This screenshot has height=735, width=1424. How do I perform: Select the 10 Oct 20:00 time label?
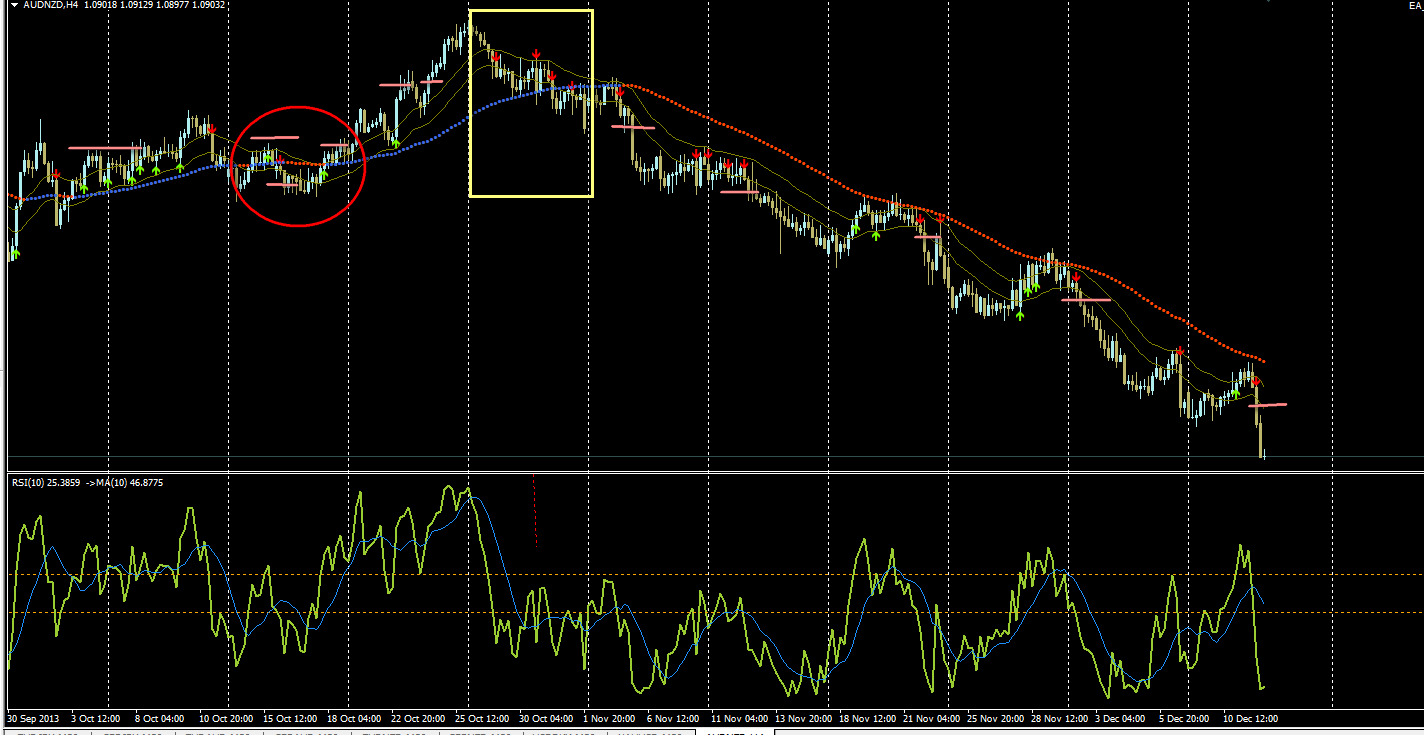tap(226, 718)
